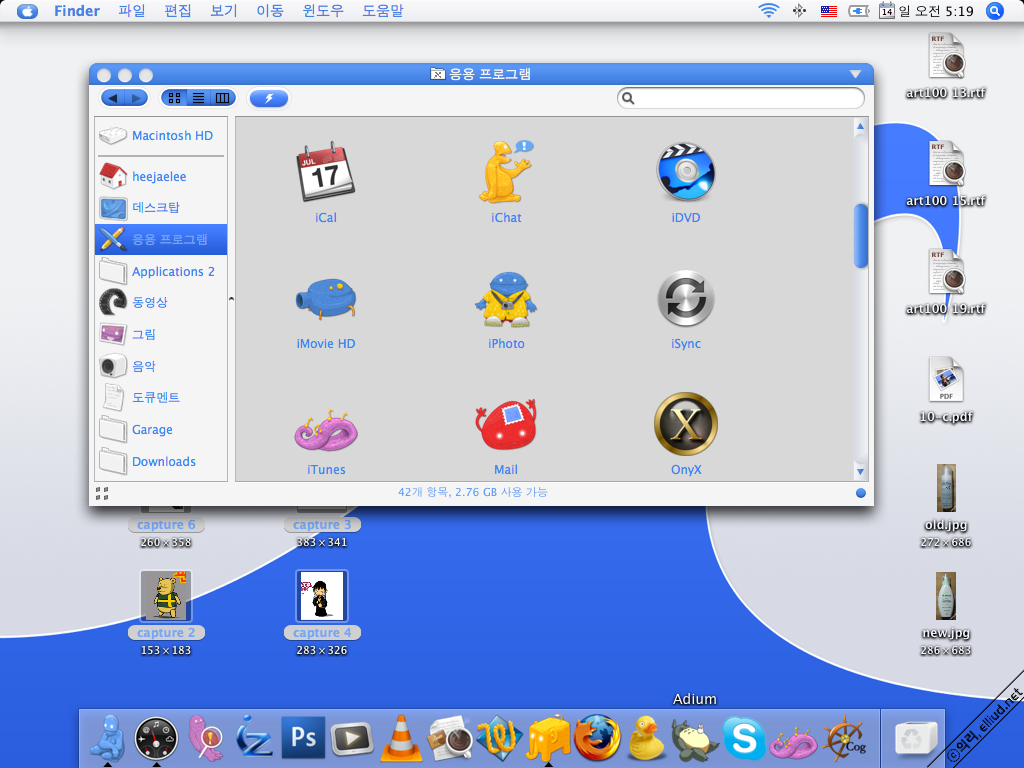The height and width of the screenshot is (768, 1024).
Task: Select the iPhoto application icon
Action: pyautogui.click(x=506, y=299)
